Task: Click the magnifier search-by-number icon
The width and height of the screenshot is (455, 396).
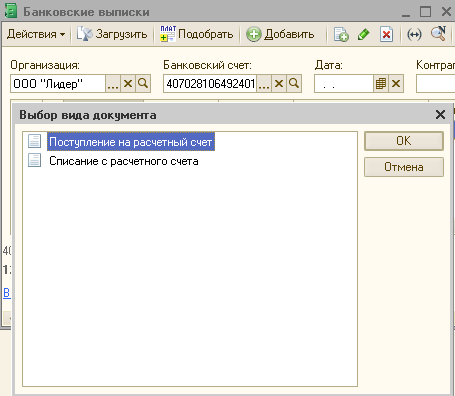Action: [438, 34]
